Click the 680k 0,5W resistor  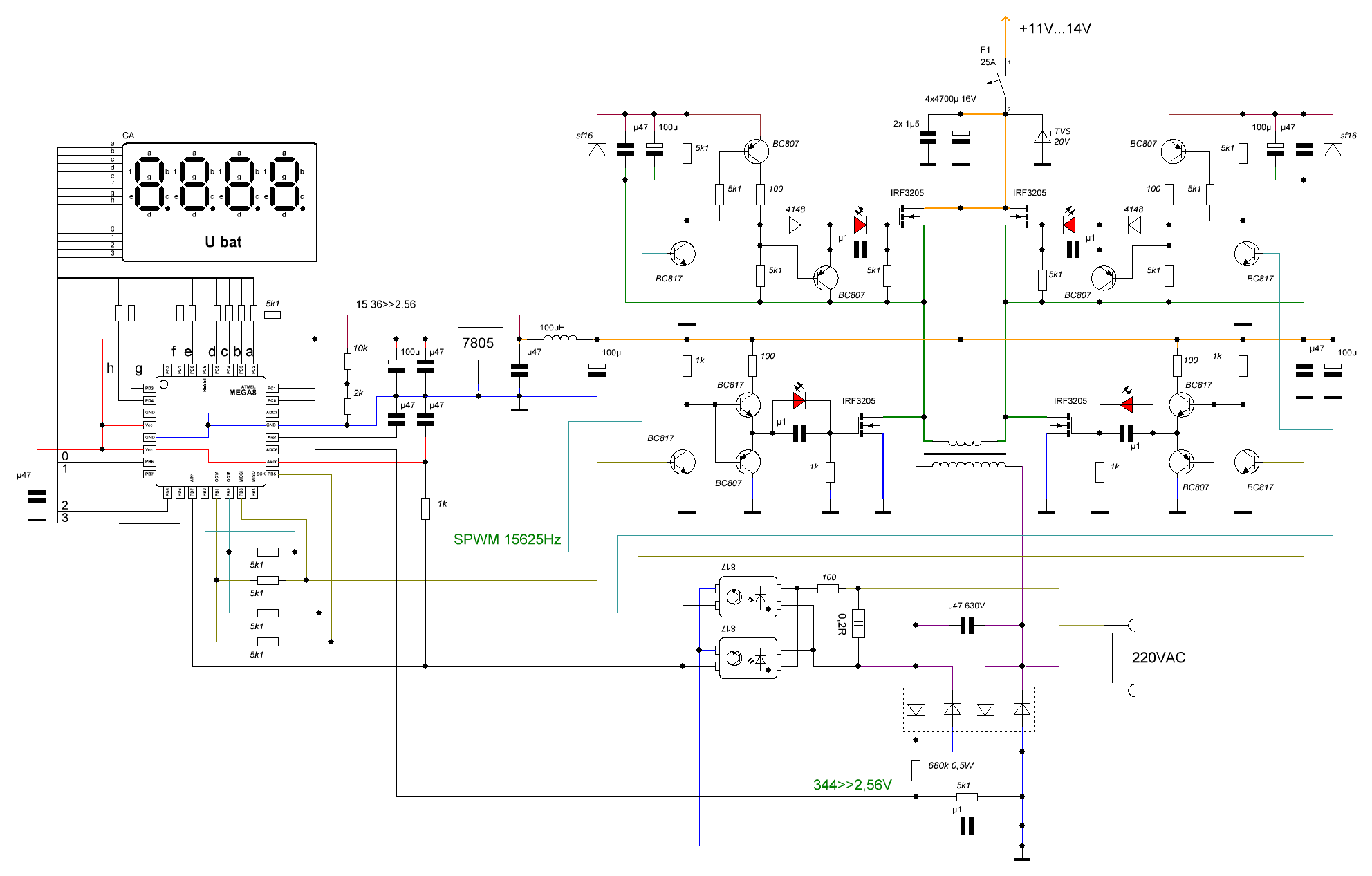point(916,770)
